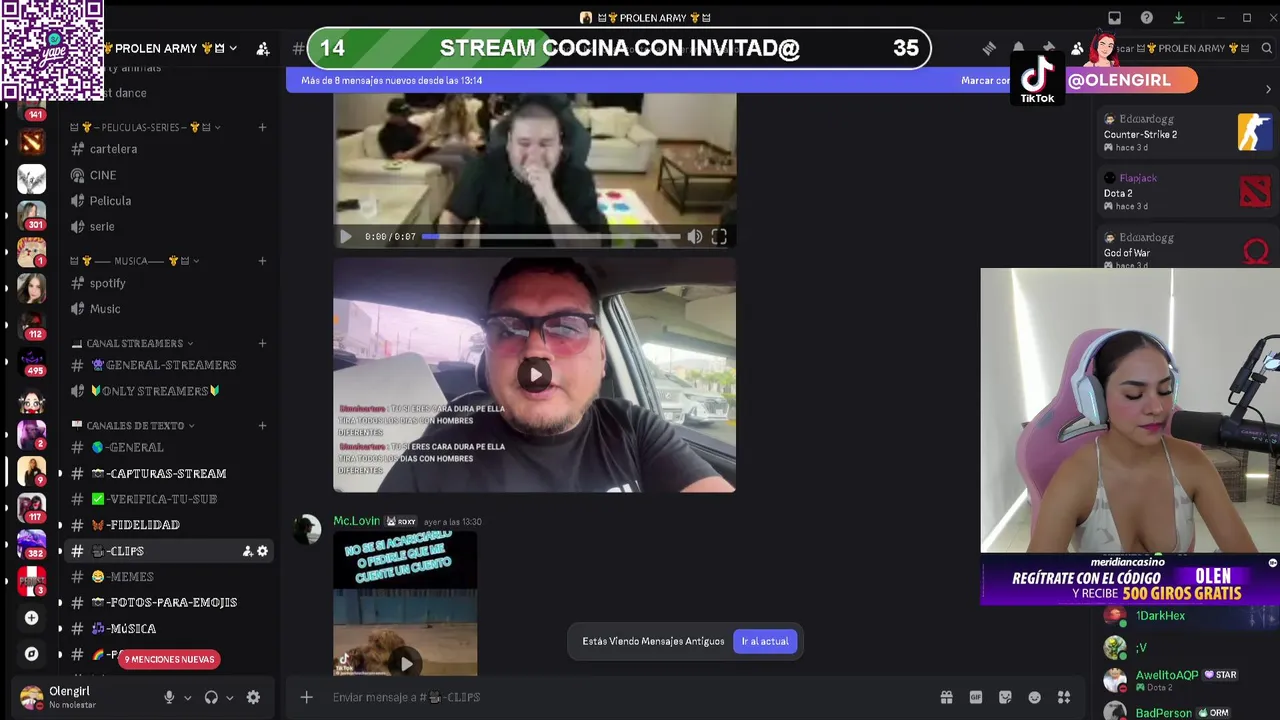Image resolution: width=1280 pixels, height=720 pixels.
Task: Add channel to CANALES DE TEXTO category
Action: point(262,425)
